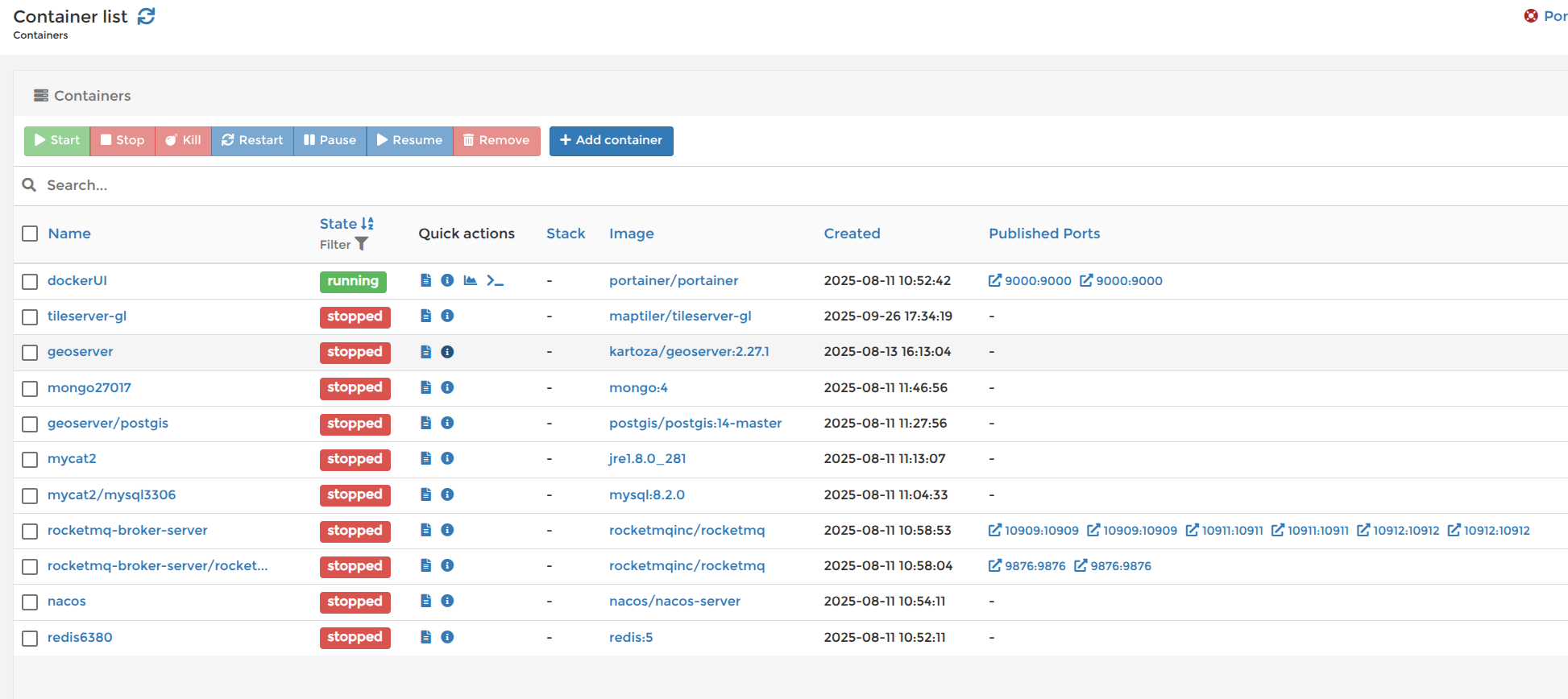
Task: Open inspect icon for mycat2/mysql3306 row
Action: (447, 494)
